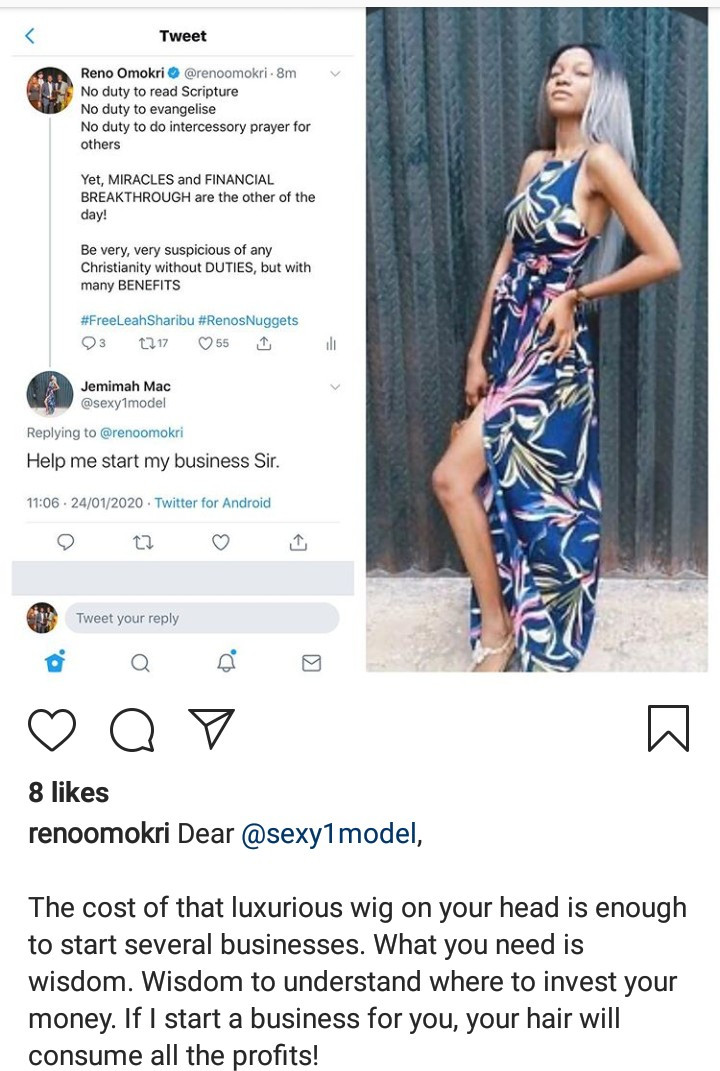Tap the Instagram like heart icon
This screenshot has height=1071, width=720.
tap(52, 729)
